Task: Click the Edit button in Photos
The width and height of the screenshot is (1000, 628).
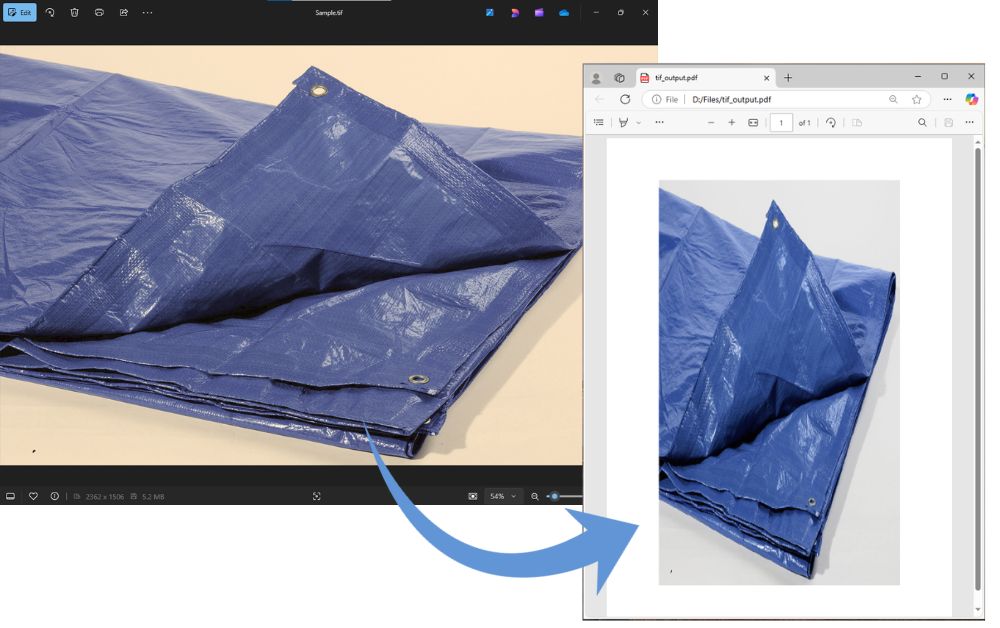Action: 19,12
